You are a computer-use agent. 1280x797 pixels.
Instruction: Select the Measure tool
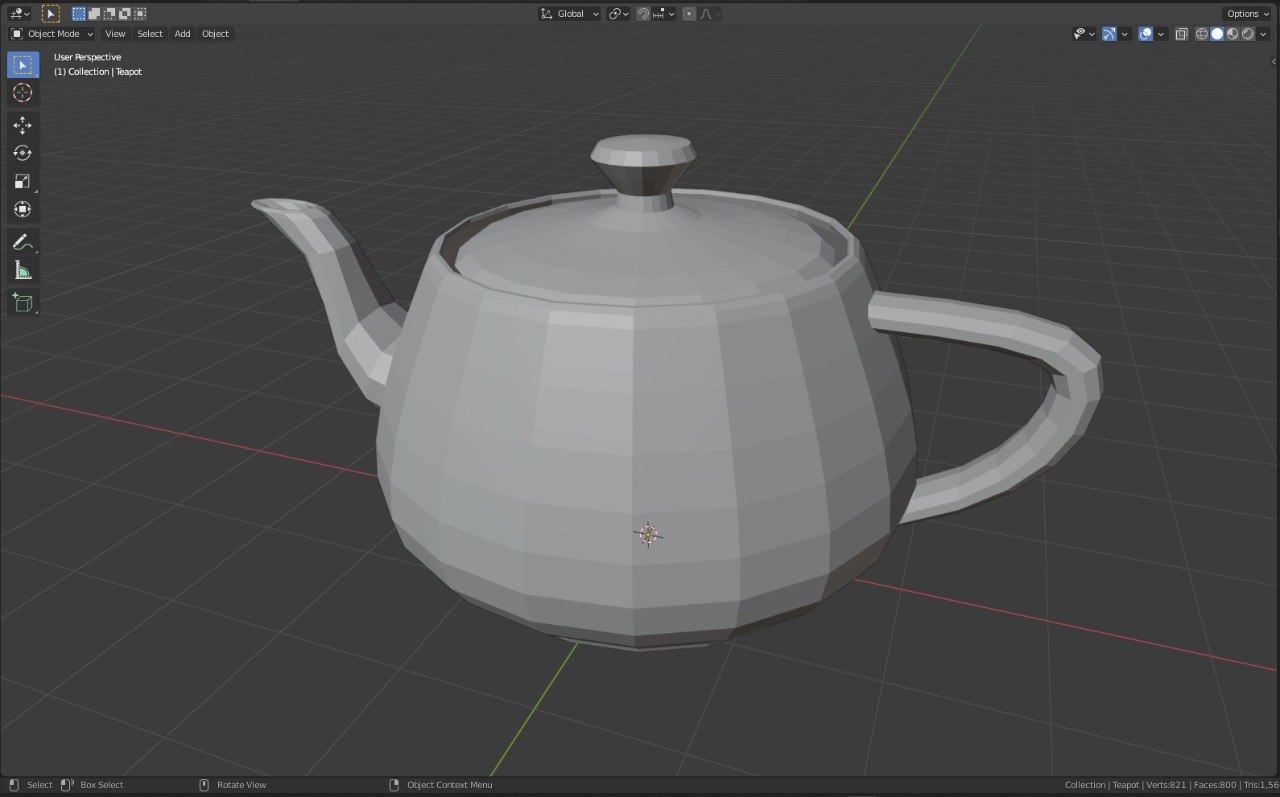tap(23, 270)
